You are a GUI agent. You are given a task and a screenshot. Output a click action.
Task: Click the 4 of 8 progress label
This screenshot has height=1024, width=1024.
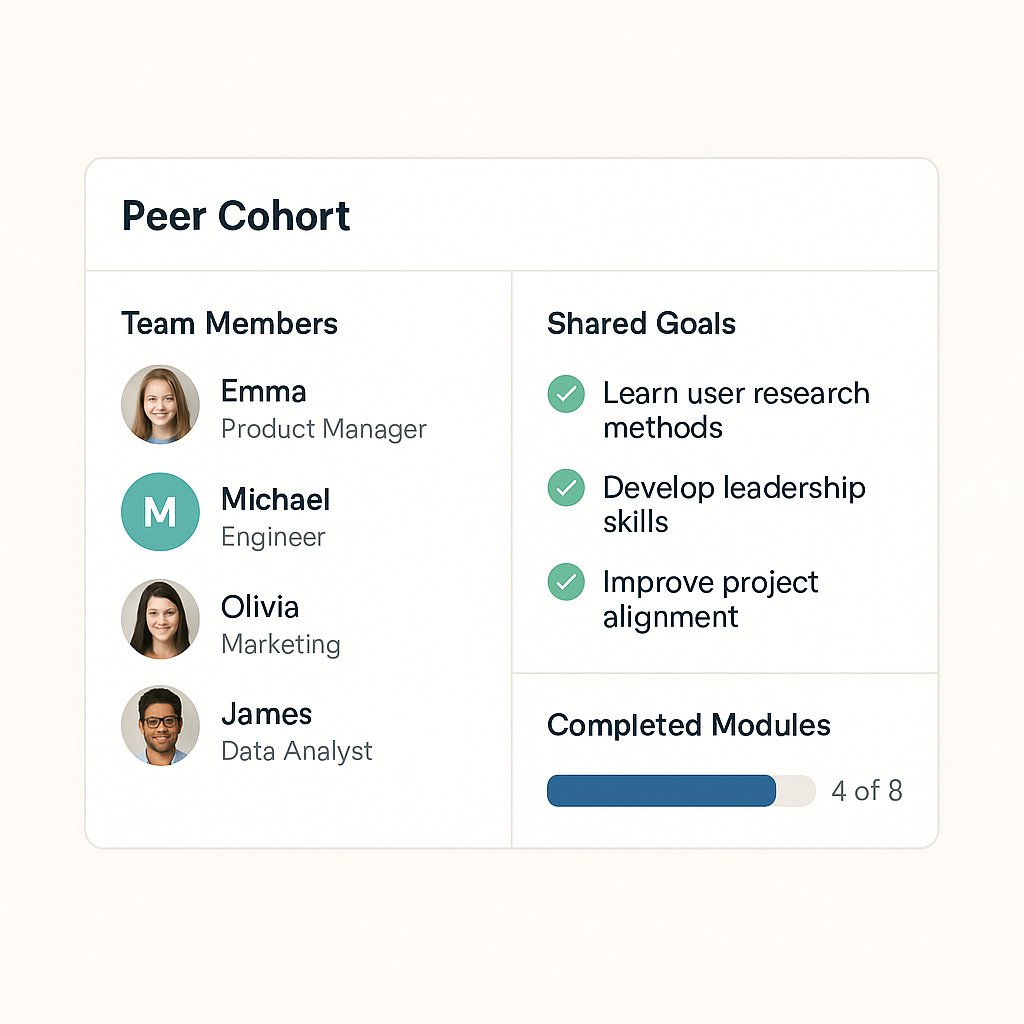866,791
